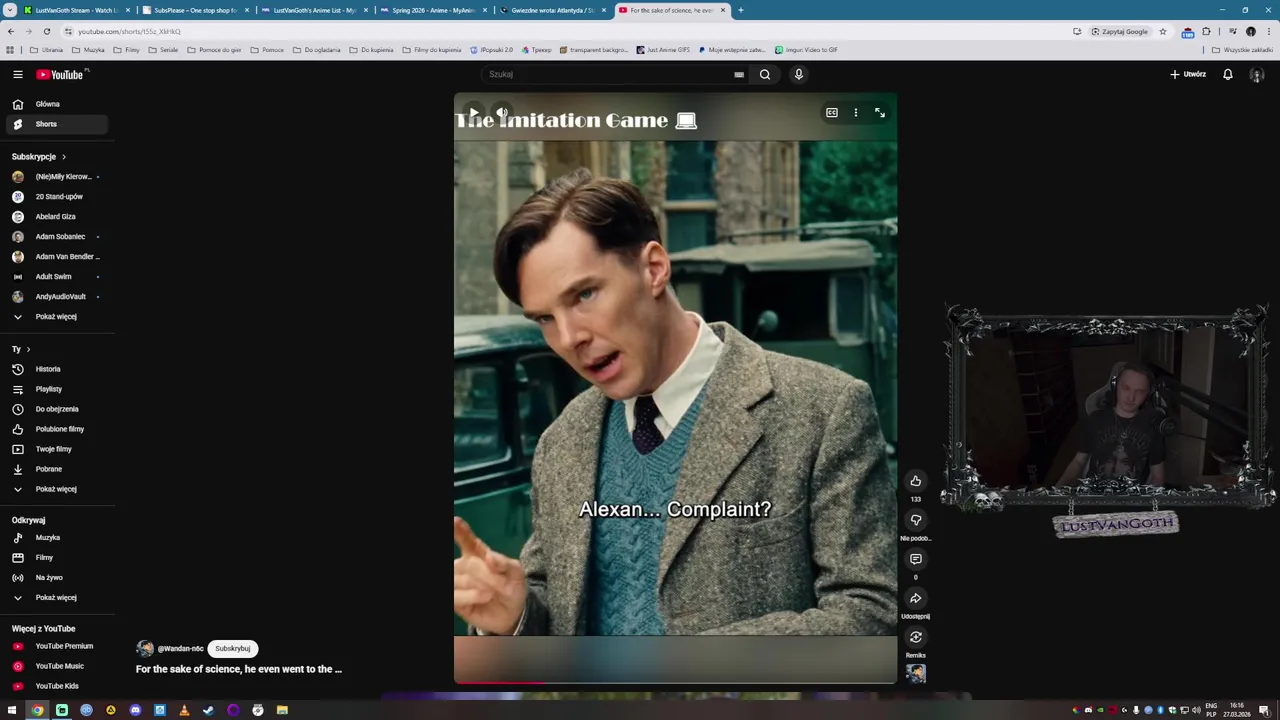Click the Utwórz create button
The image size is (1280, 720).
point(1188,74)
